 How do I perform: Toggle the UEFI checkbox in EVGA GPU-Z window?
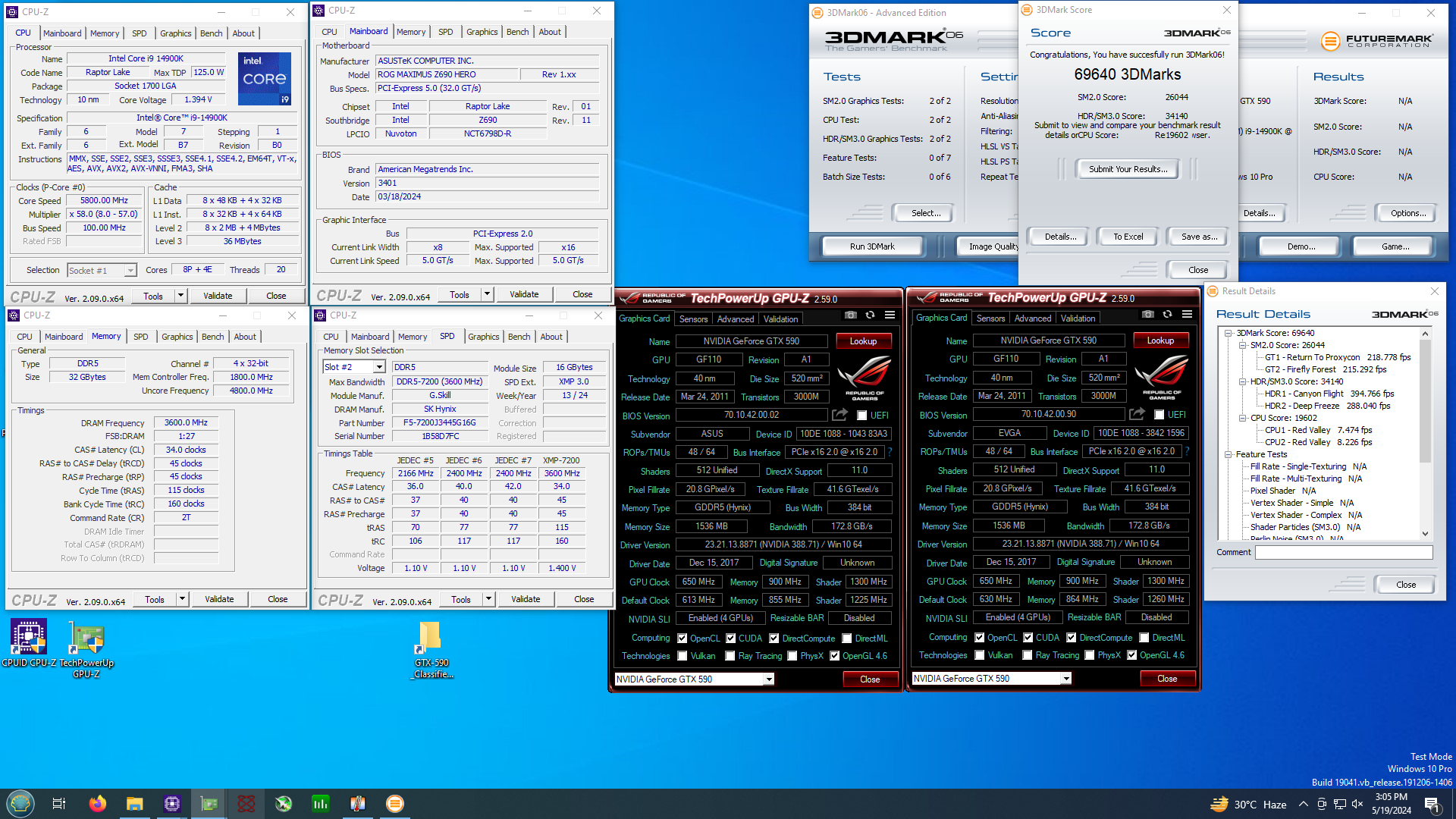pos(1159,415)
